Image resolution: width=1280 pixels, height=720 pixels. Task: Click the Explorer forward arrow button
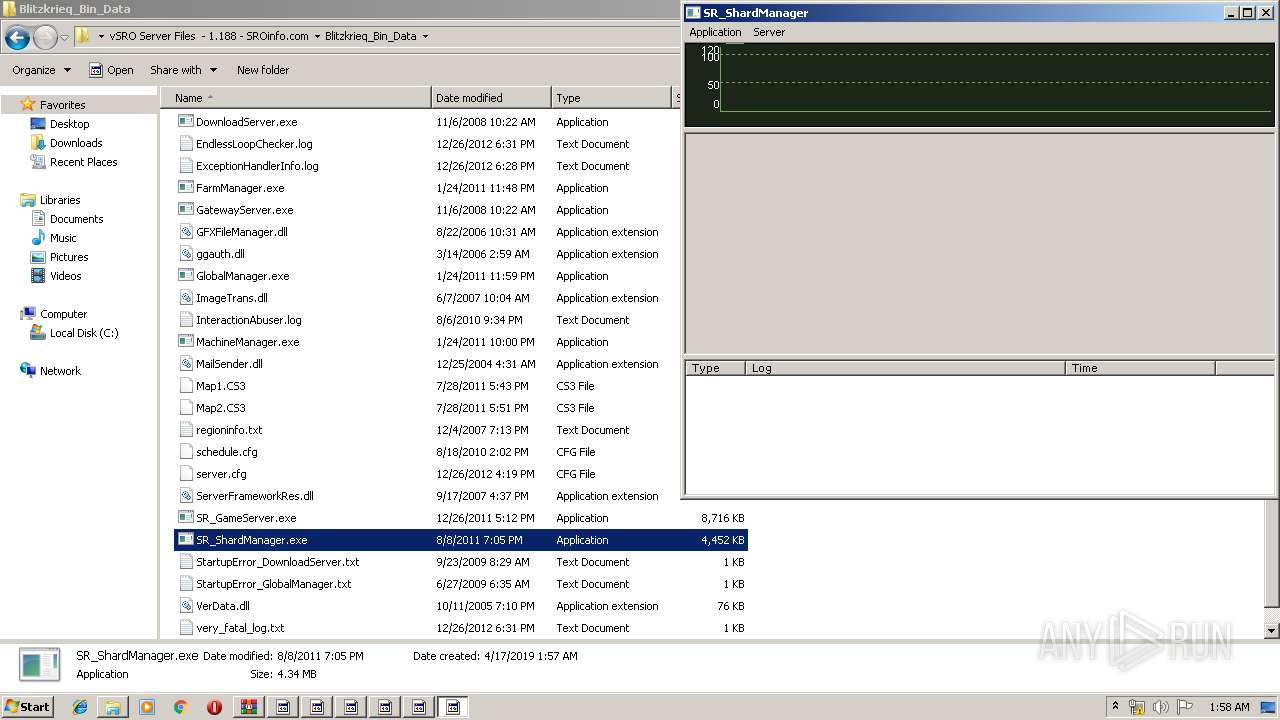click(x=45, y=38)
